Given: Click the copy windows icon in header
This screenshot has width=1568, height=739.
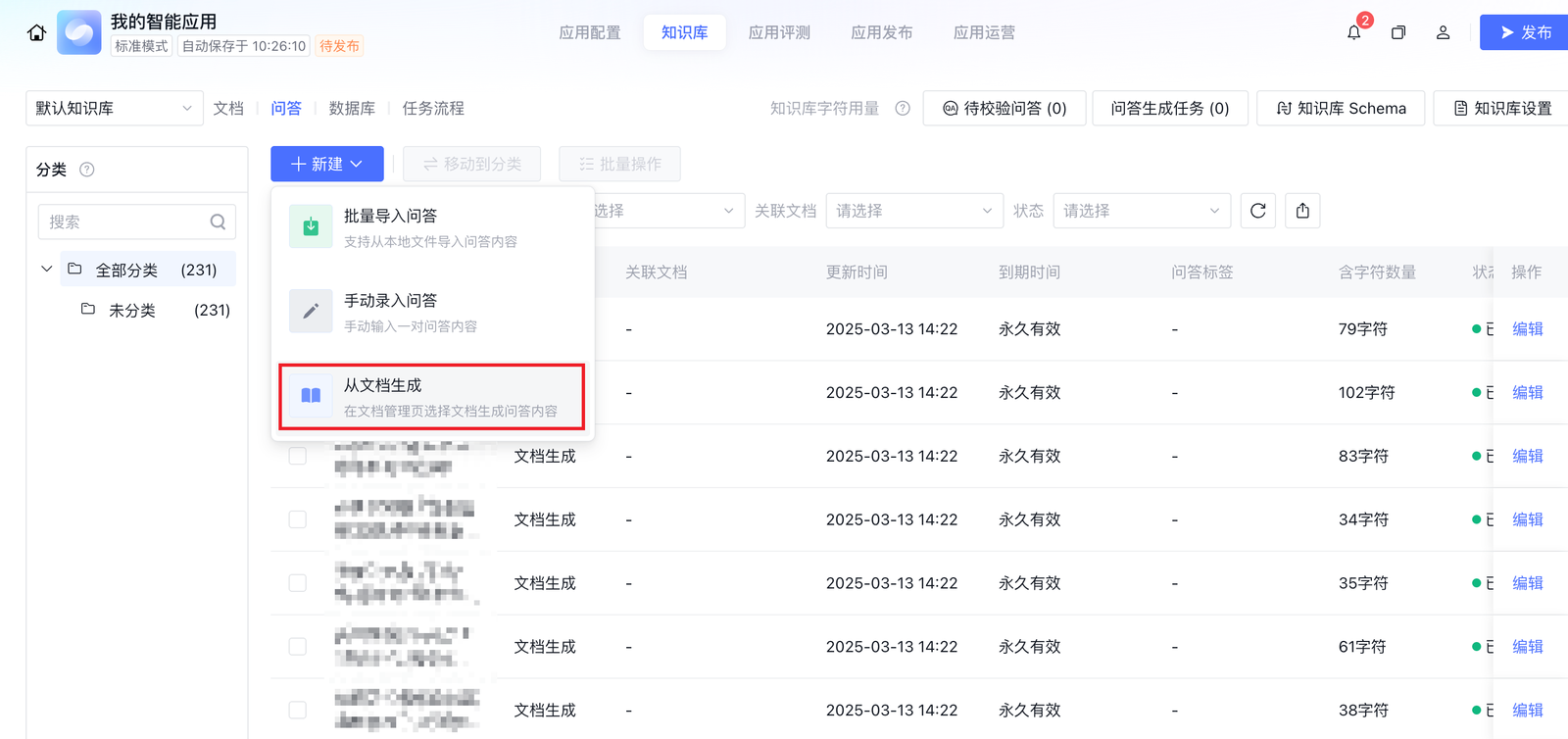Looking at the screenshot, I should [1398, 32].
